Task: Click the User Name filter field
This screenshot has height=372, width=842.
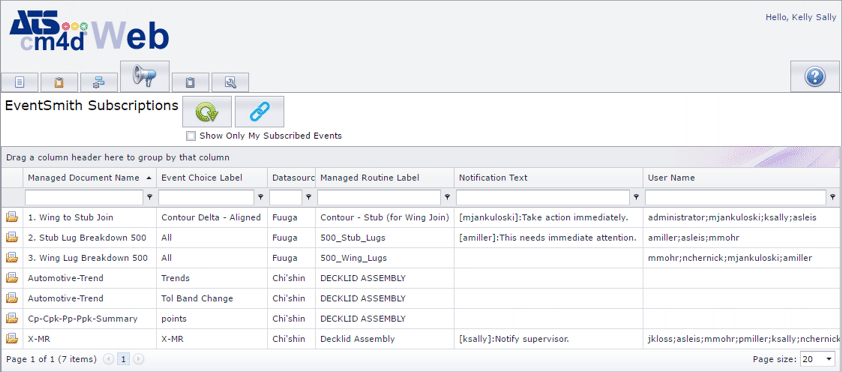Action: (736, 198)
